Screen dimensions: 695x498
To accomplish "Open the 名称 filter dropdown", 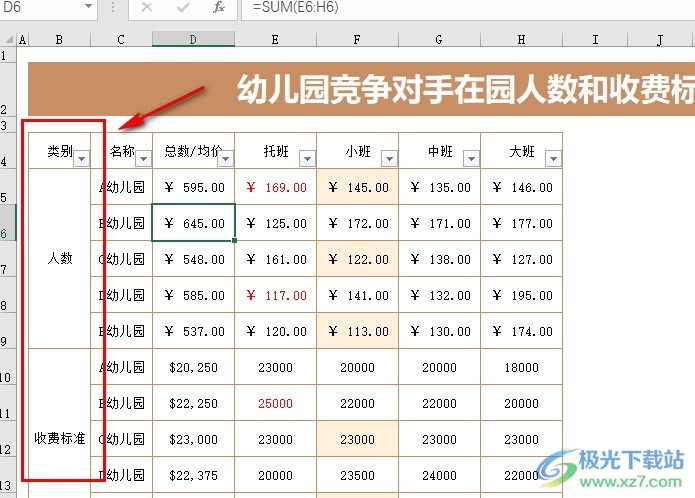I will point(144,158).
